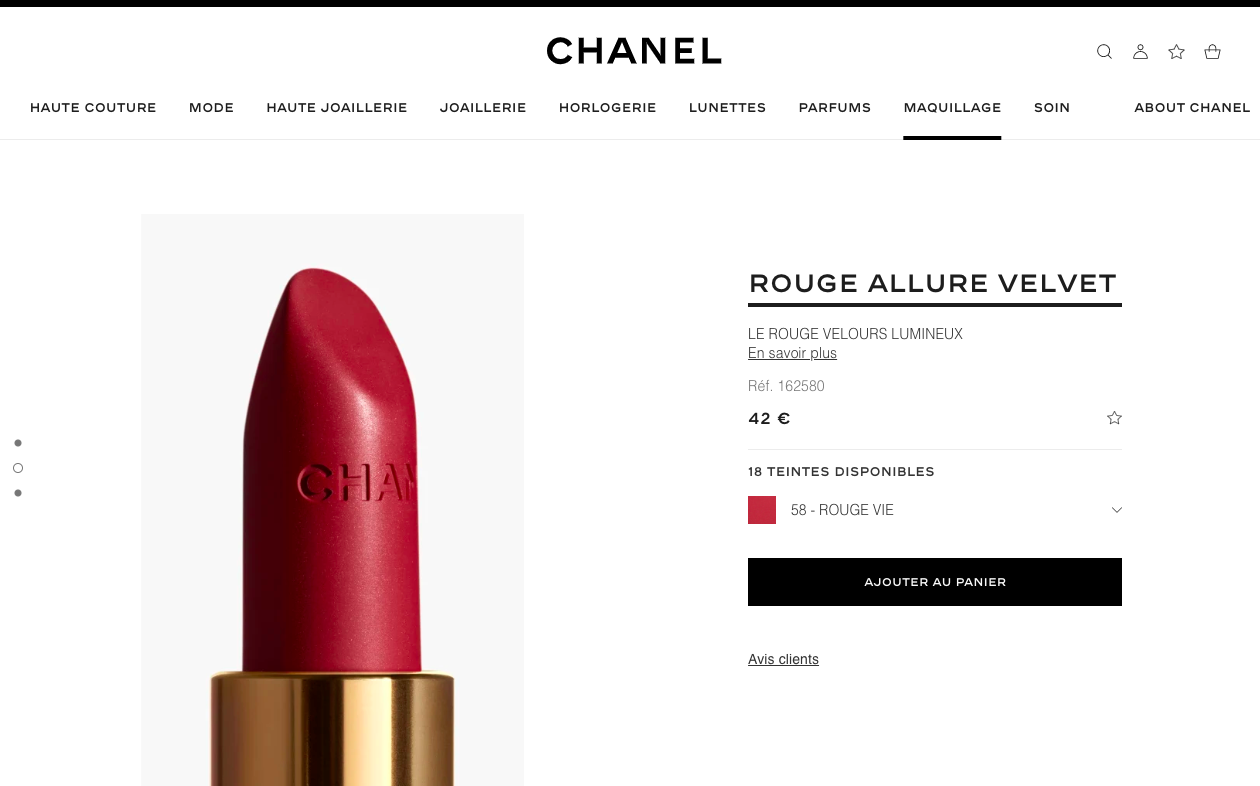Open the shopping bag icon
The height and width of the screenshot is (786, 1260).
pos(1212,52)
